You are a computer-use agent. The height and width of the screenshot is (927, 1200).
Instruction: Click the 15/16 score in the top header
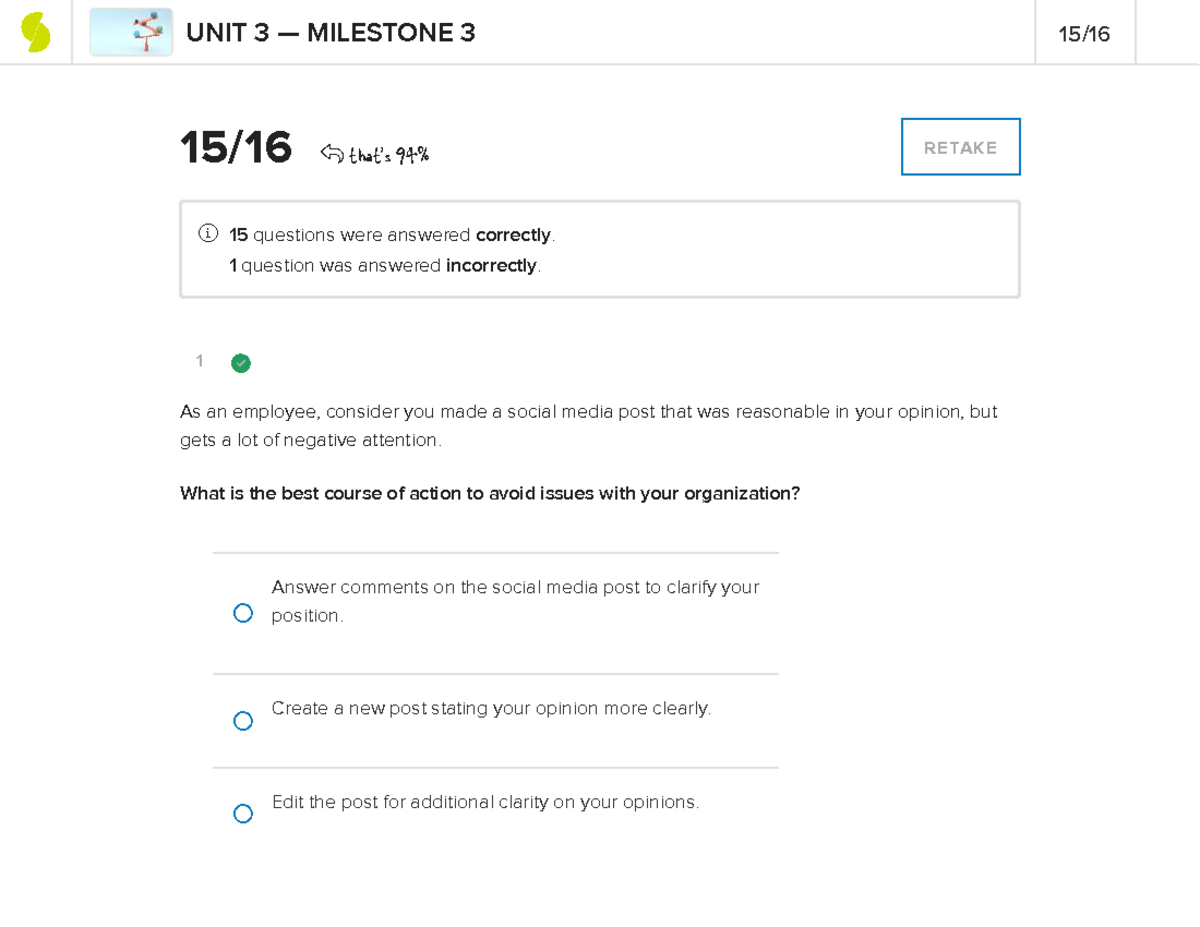[x=1085, y=34]
